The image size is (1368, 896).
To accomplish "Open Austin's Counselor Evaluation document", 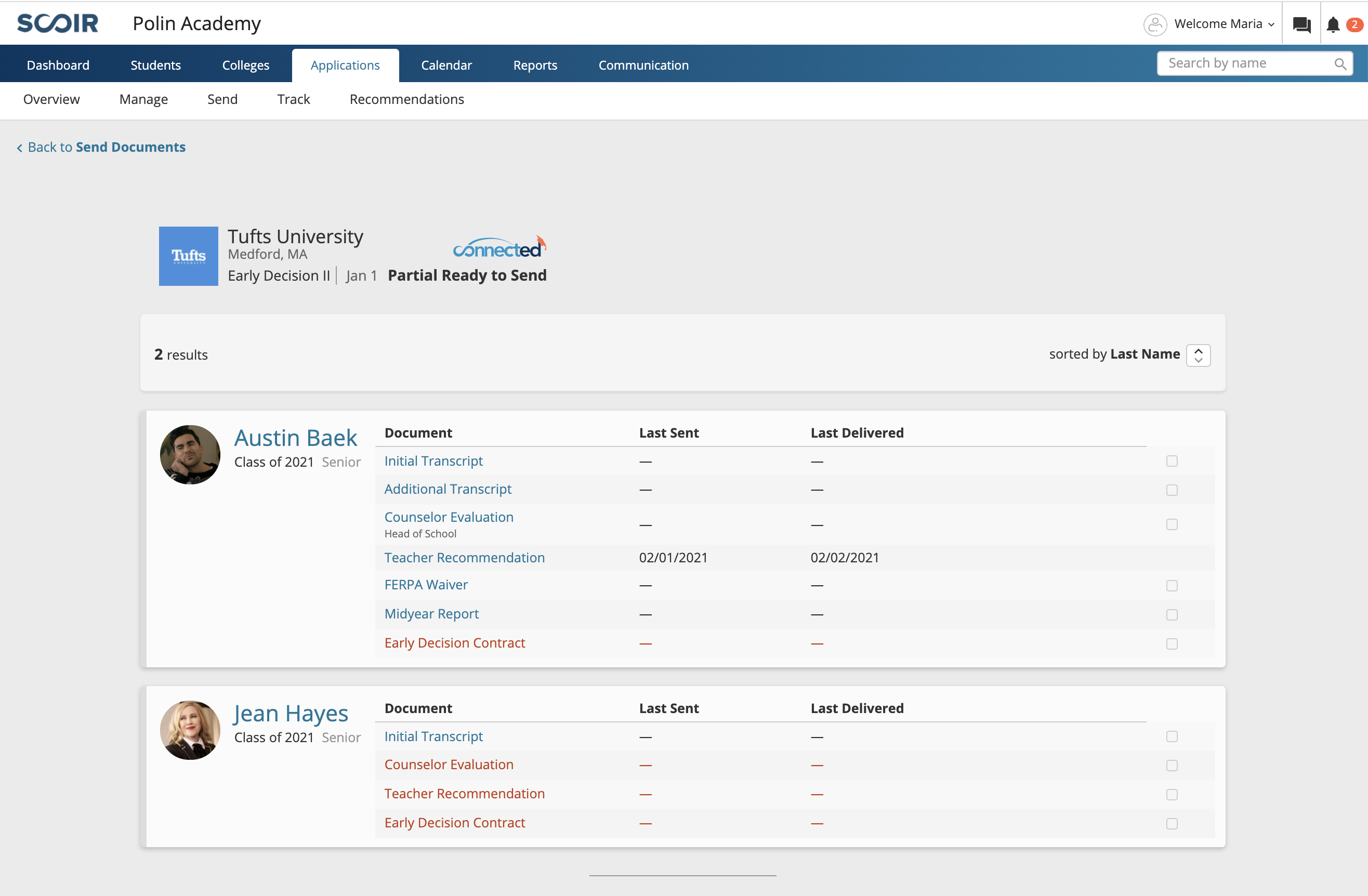I will click(x=449, y=517).
